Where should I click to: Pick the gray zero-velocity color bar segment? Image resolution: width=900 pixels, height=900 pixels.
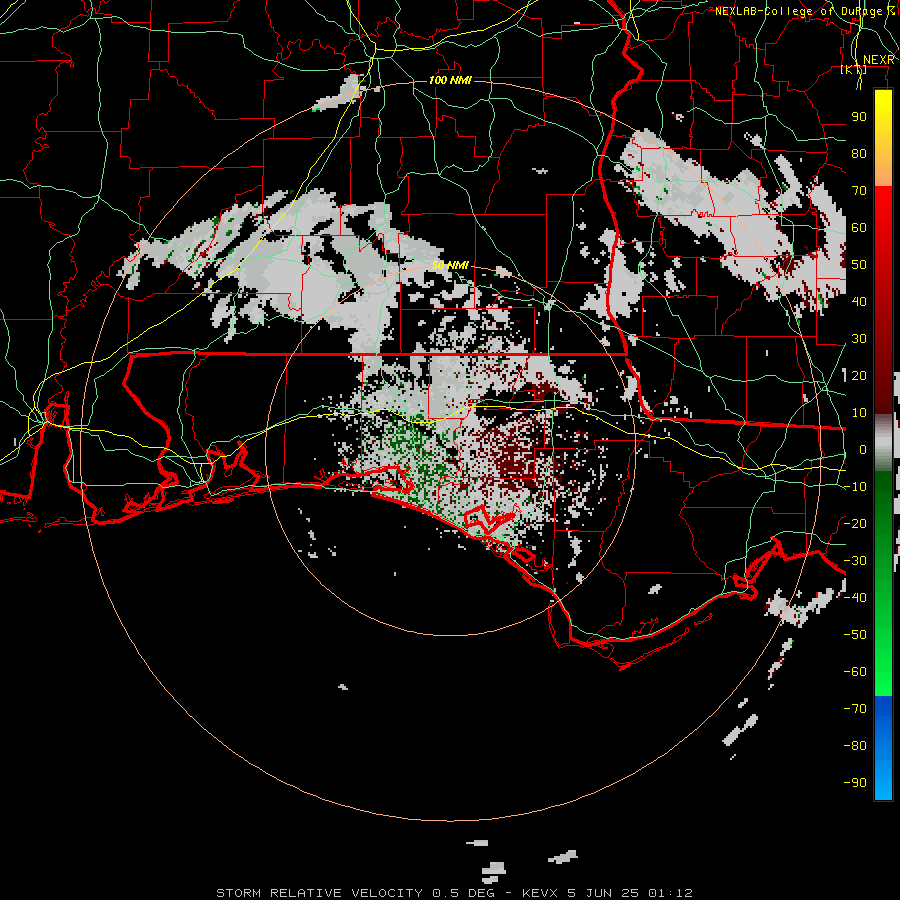point(883,442)
